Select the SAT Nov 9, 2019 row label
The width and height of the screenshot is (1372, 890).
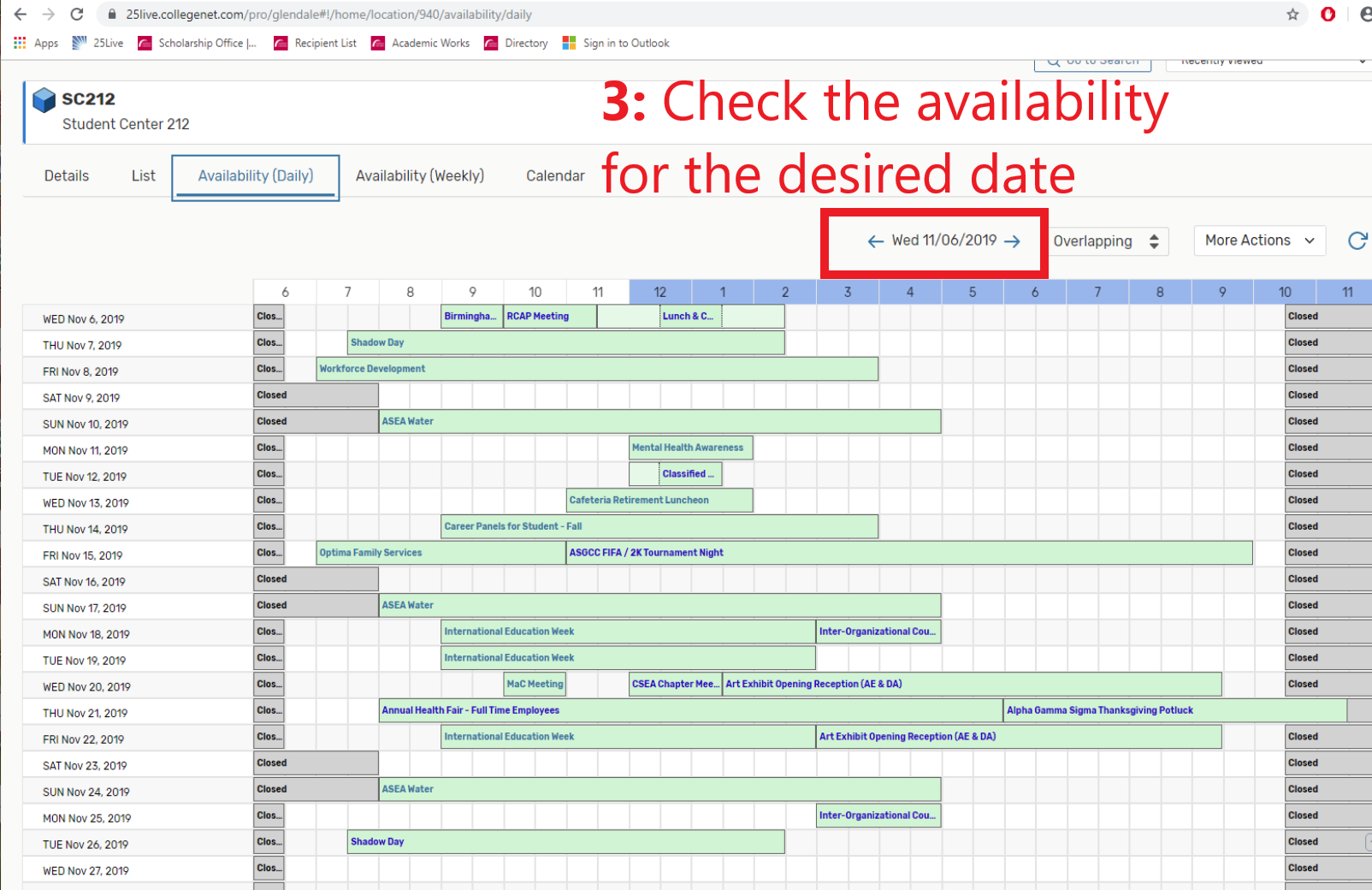(x=81, y=398)
